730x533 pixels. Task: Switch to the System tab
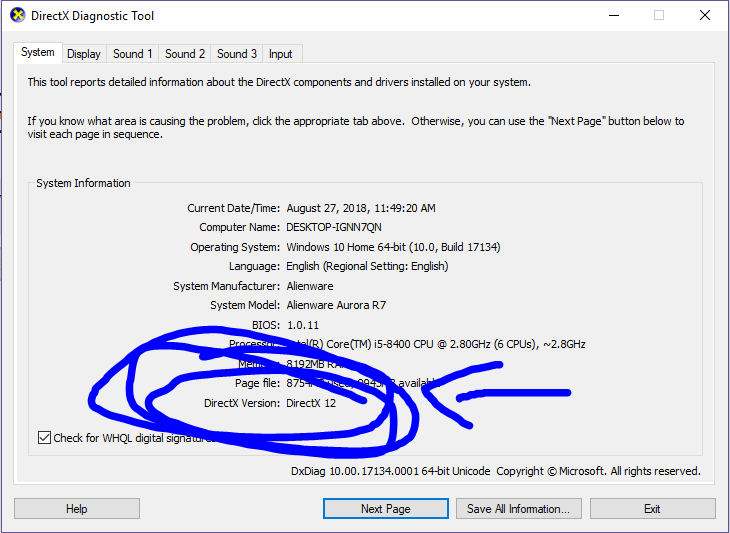(x=37, y=52)
